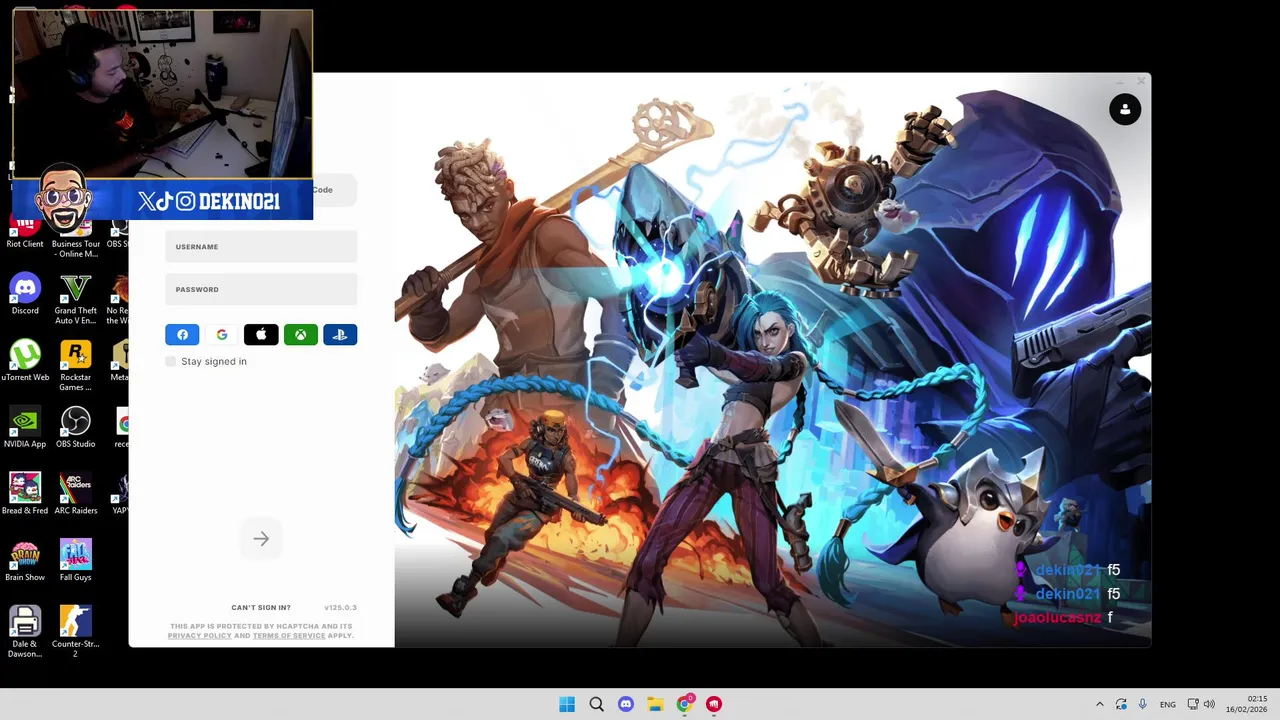Select the Fall Guys desktop shortcut
Viewport: 1280px width, 720px height.
point(76,561)
